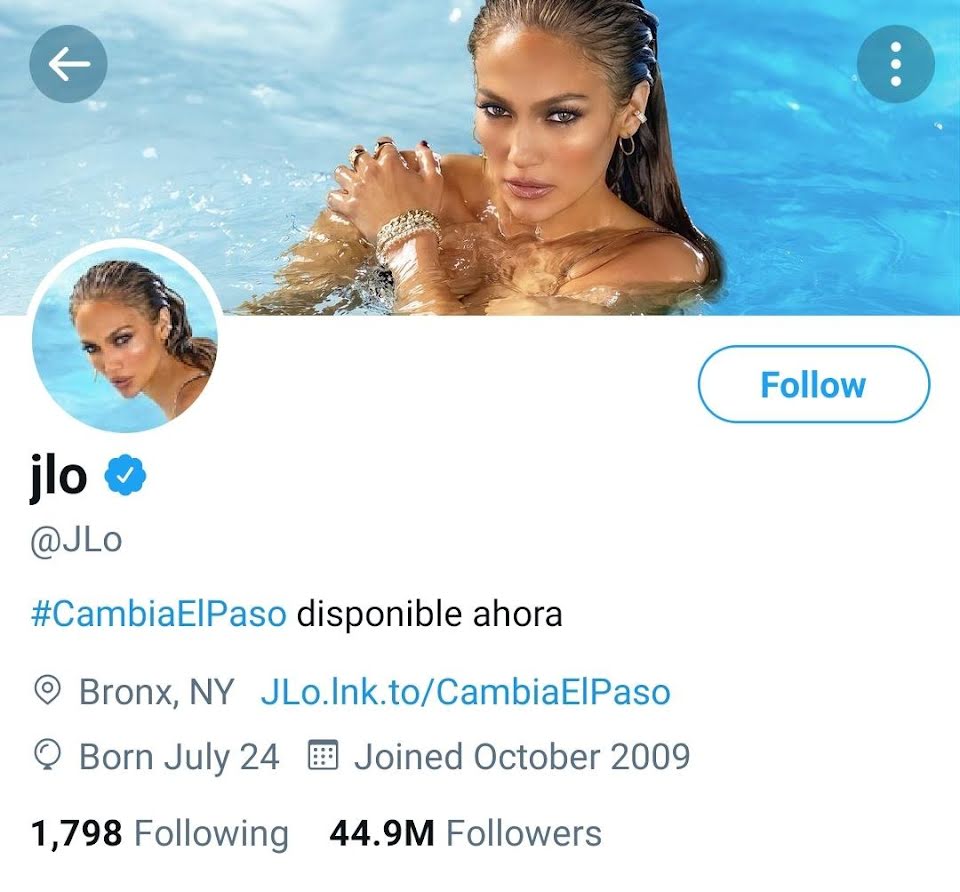960x892 pixels.
Task: Click the Joined October 2009 text
Action: point(522,757)
